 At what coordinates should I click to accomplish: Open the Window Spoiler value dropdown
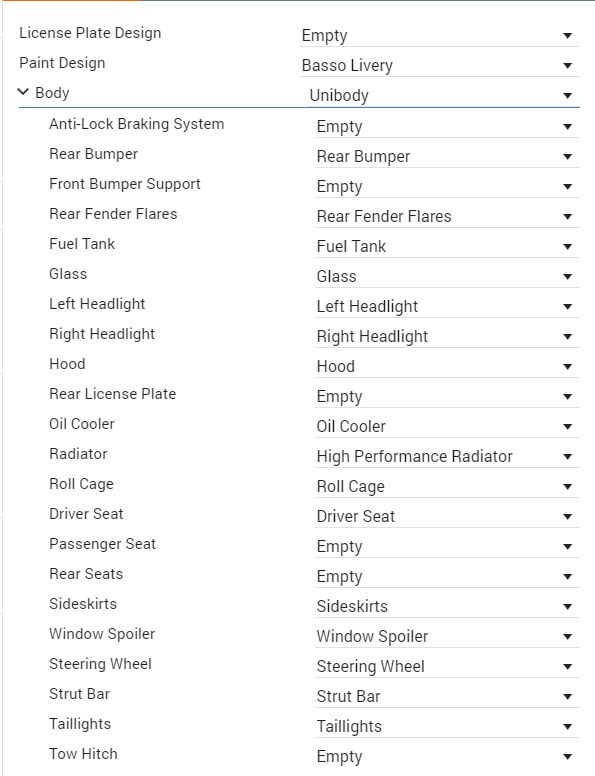pos(447,636)
